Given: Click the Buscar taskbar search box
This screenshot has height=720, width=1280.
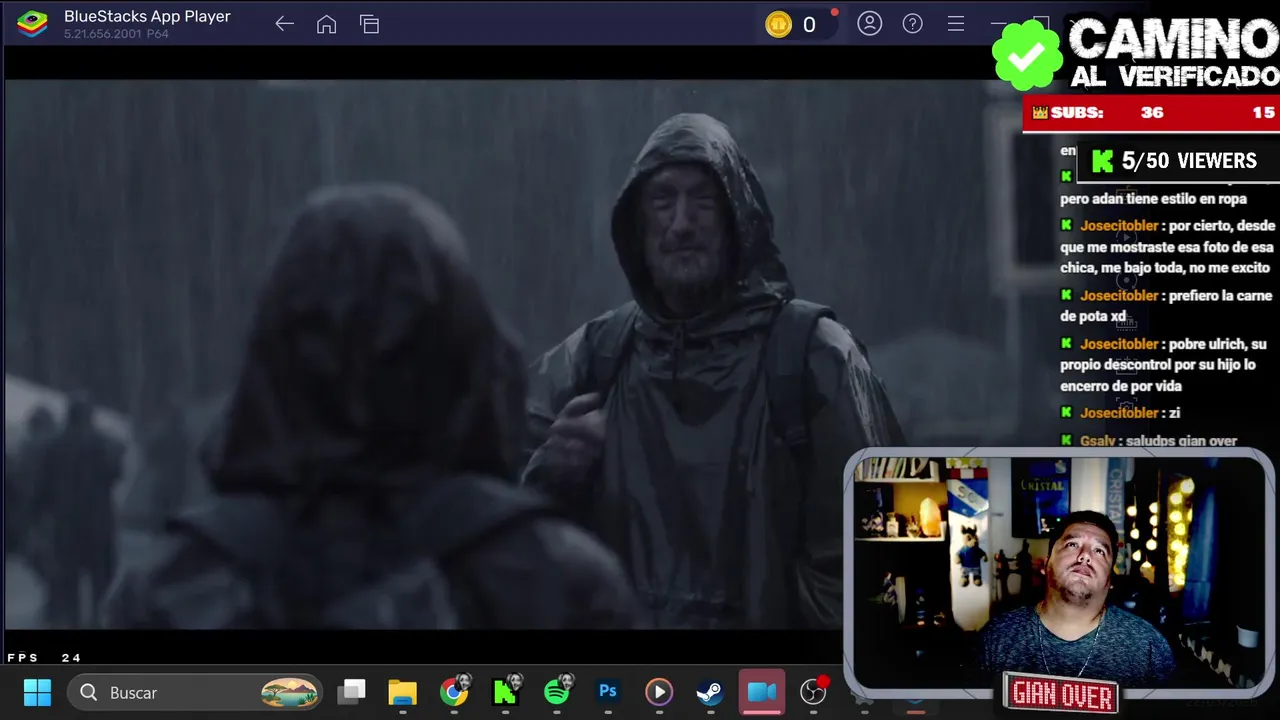Looking at the screenshot, I should (195, 692).
